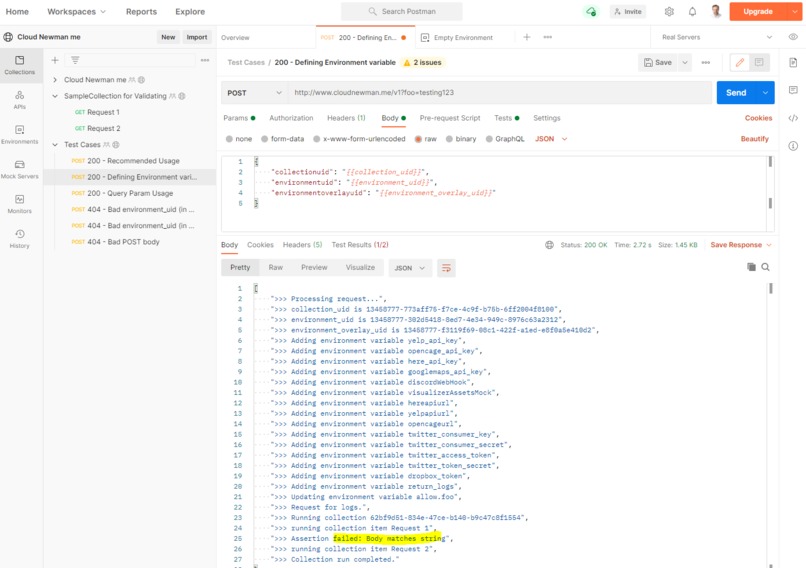This screenshot has width=806, height=568.
Task: Switch to the comment mode icon
Action: pyautogui.click(x=759, y=62)
